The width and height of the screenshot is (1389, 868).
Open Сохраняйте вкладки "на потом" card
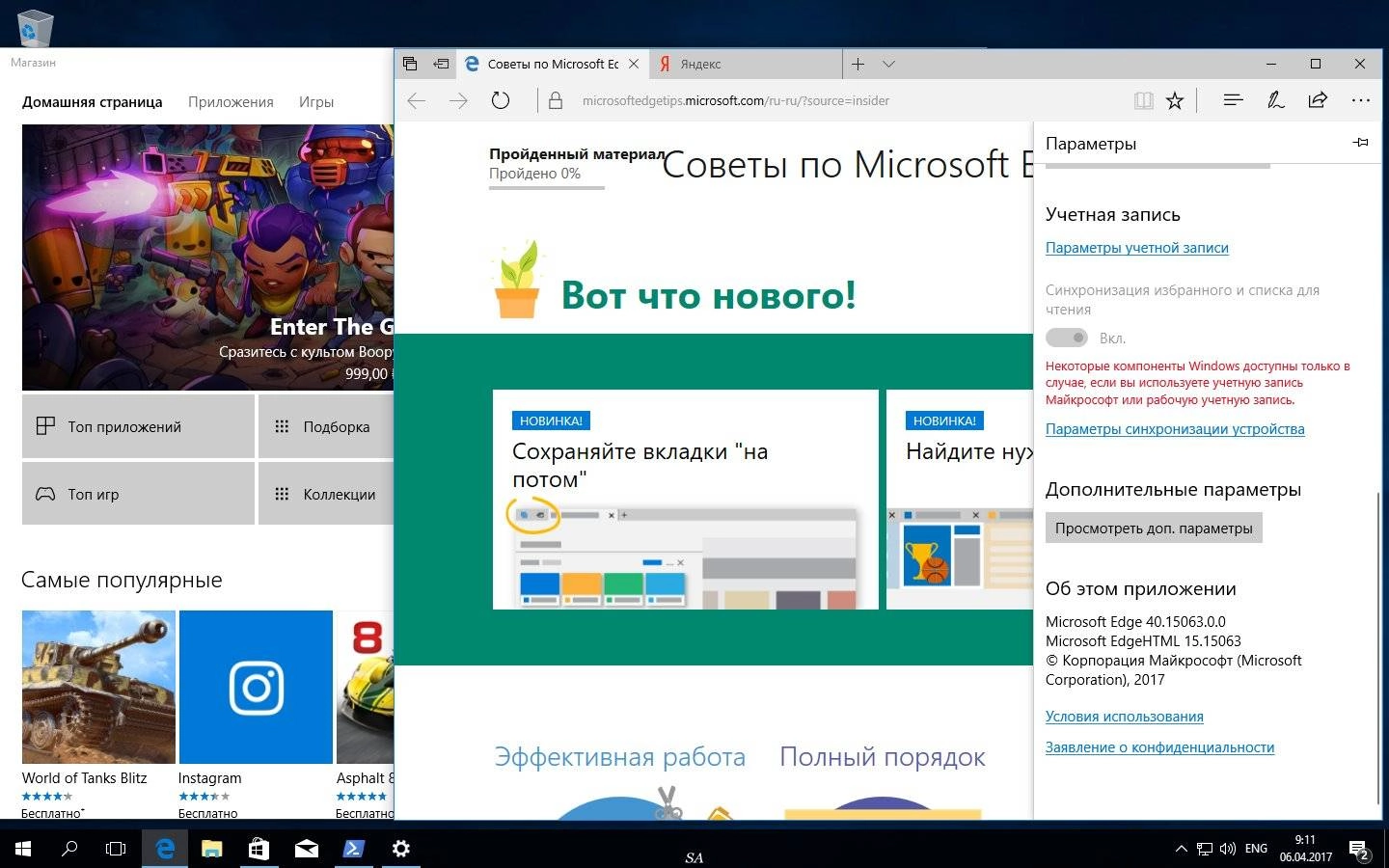click(686, 500)
